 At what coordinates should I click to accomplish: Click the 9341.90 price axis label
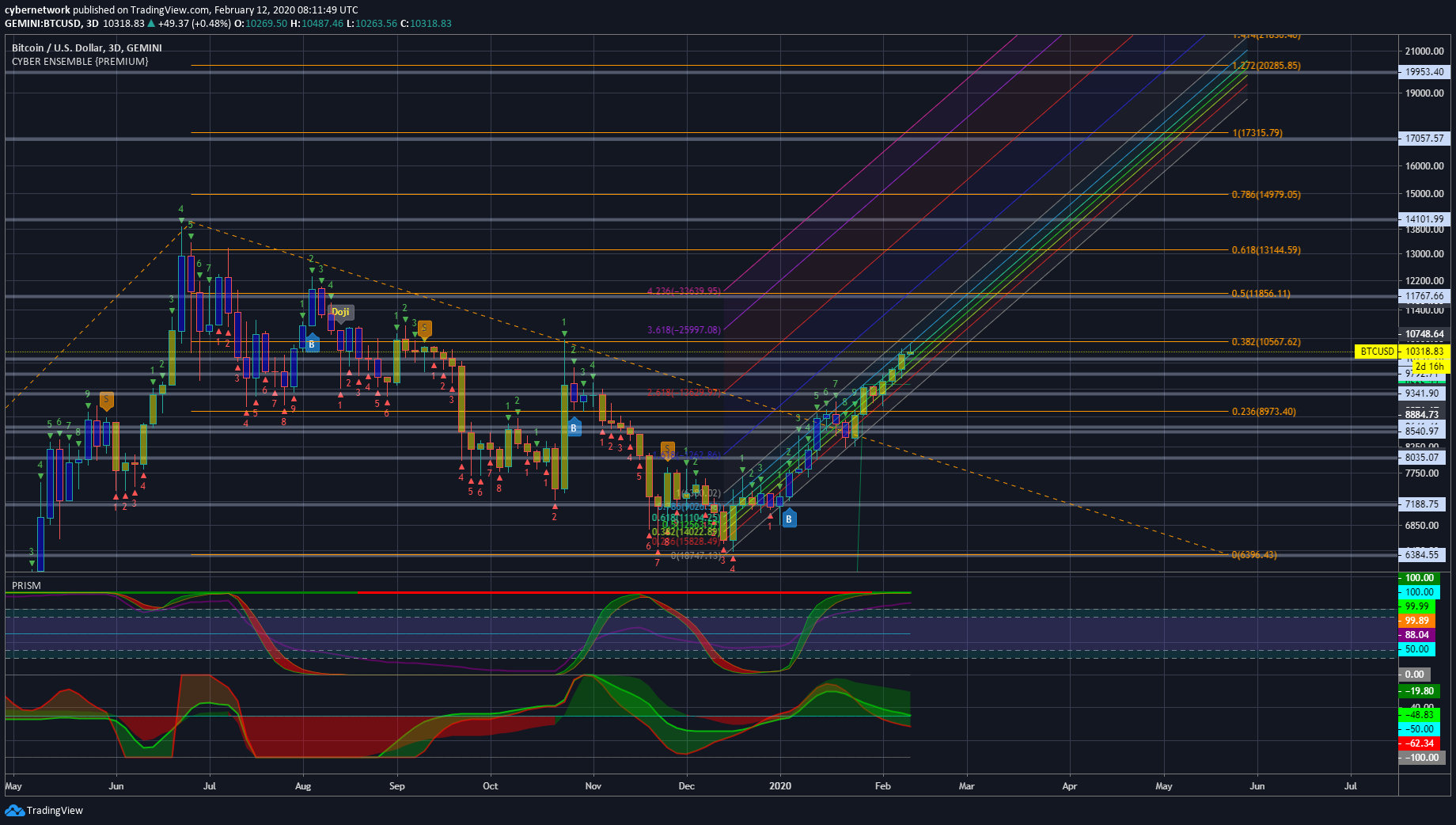[x=1422, y=393]
